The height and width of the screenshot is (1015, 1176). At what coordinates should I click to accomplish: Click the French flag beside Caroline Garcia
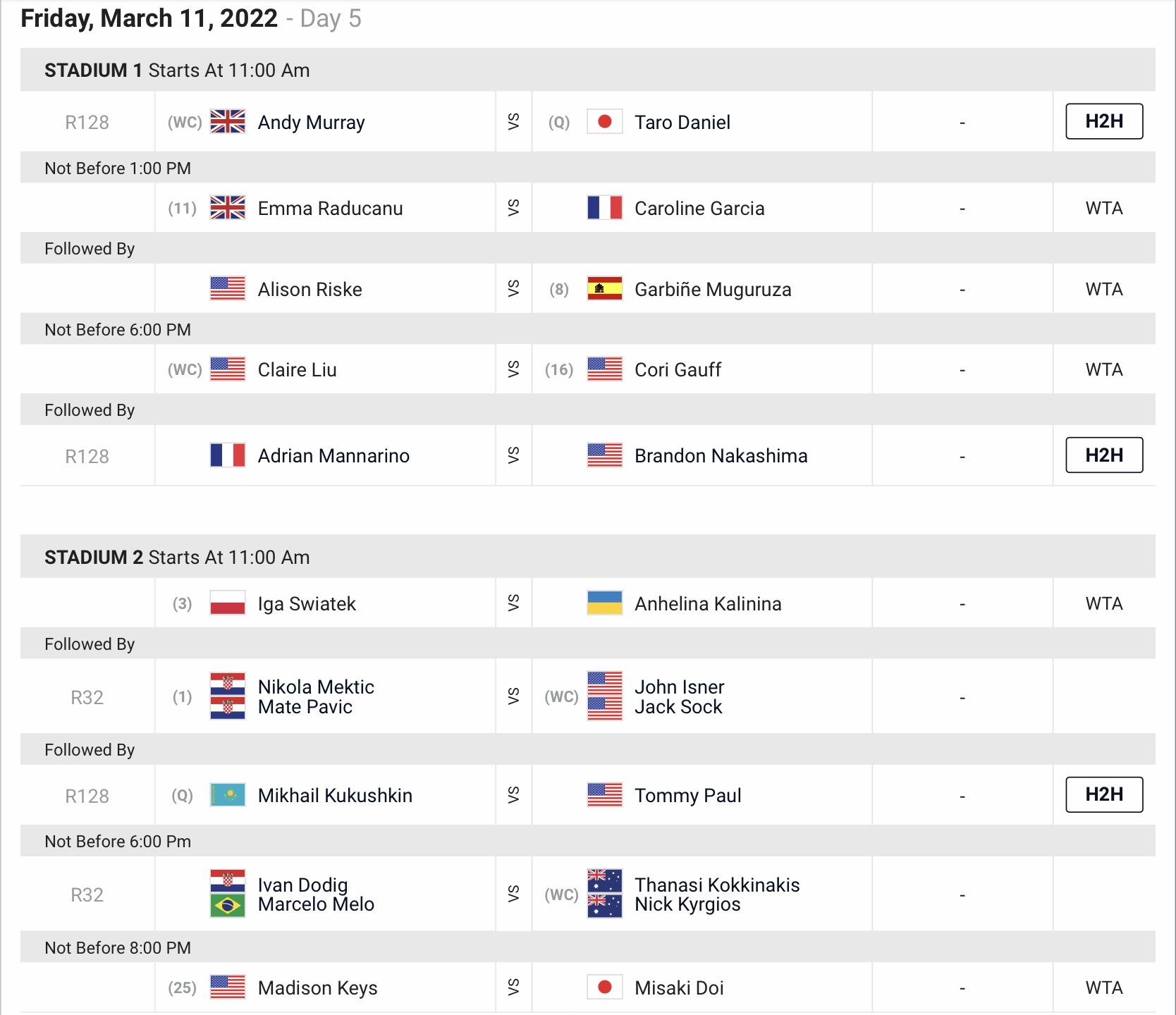[x=605, y=208]
